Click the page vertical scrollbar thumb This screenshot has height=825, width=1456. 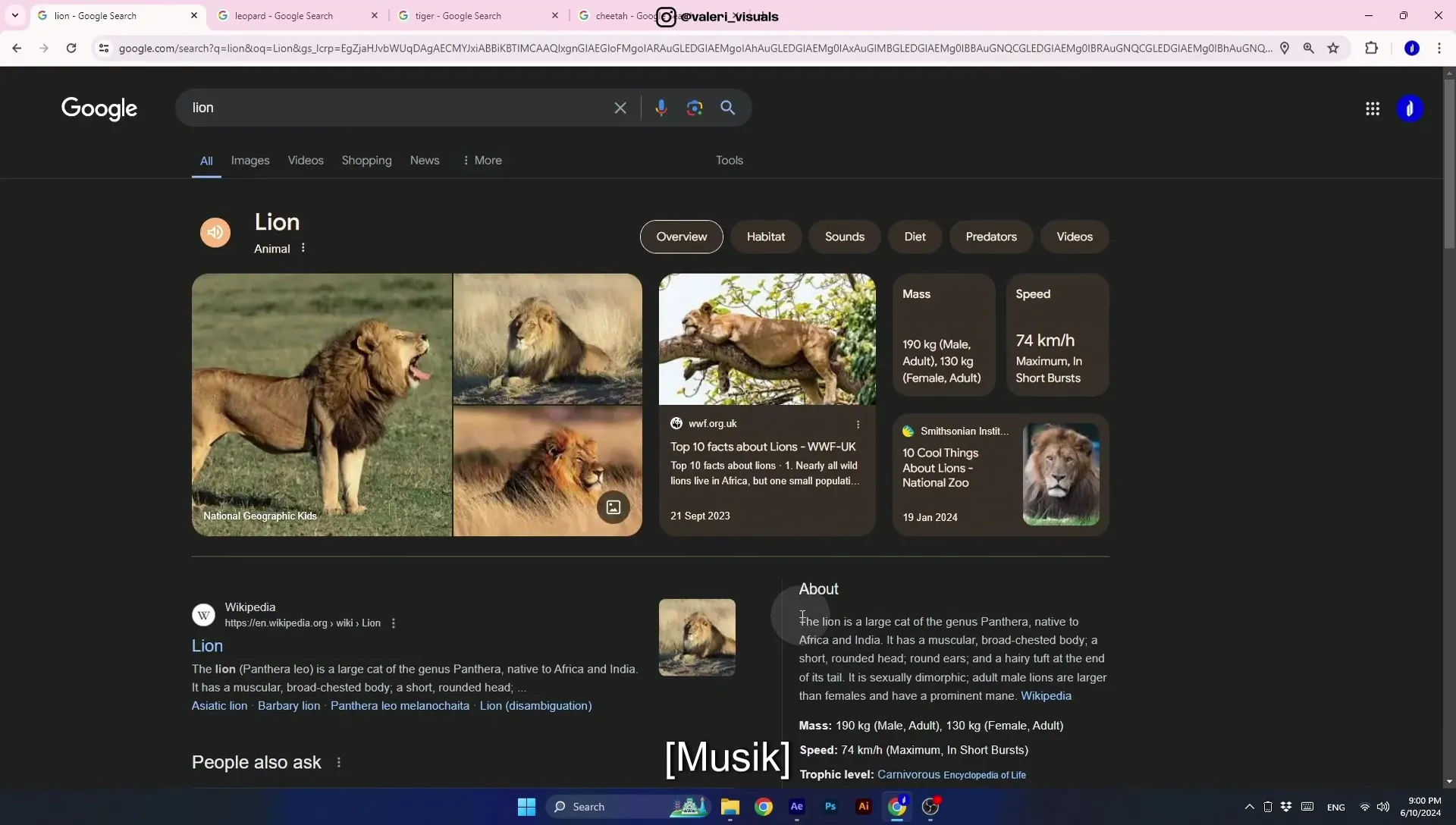(x=1449, y=163)
